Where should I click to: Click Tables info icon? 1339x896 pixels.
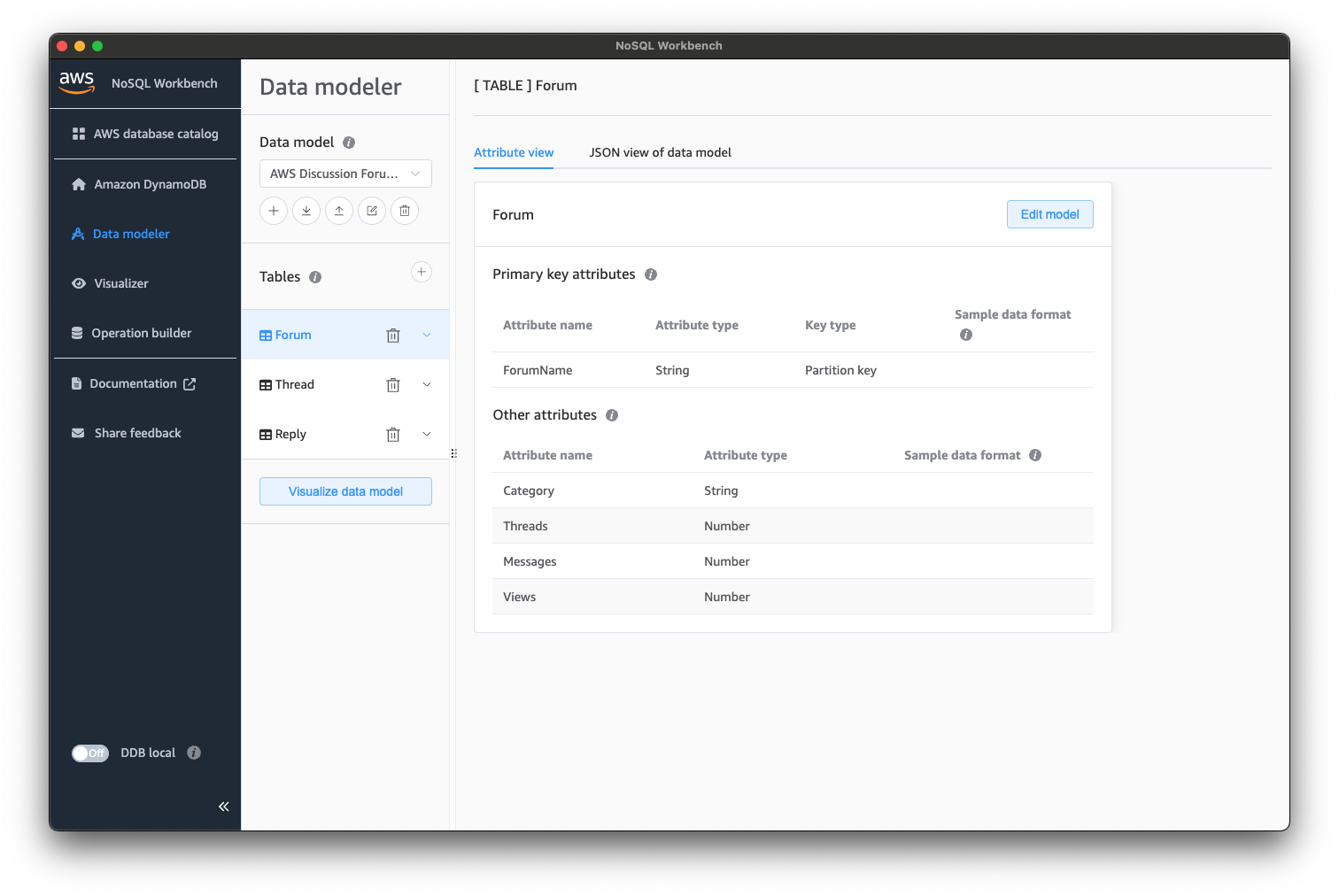point(315,277)
